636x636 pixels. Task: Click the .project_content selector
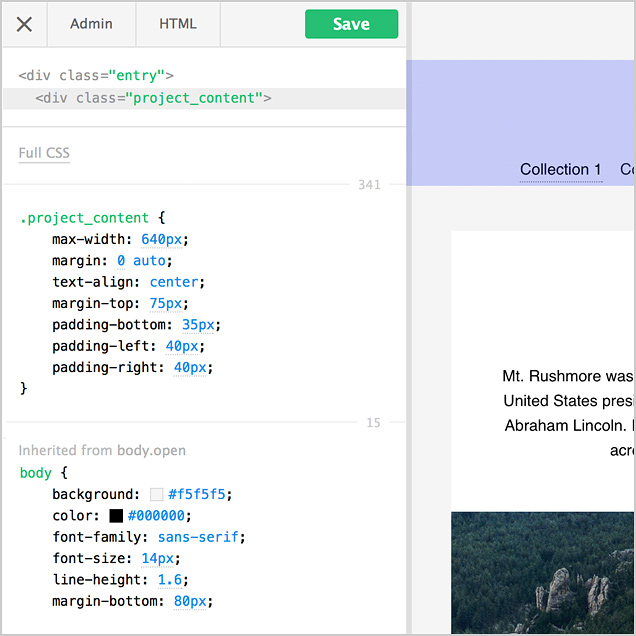point(84,218)
